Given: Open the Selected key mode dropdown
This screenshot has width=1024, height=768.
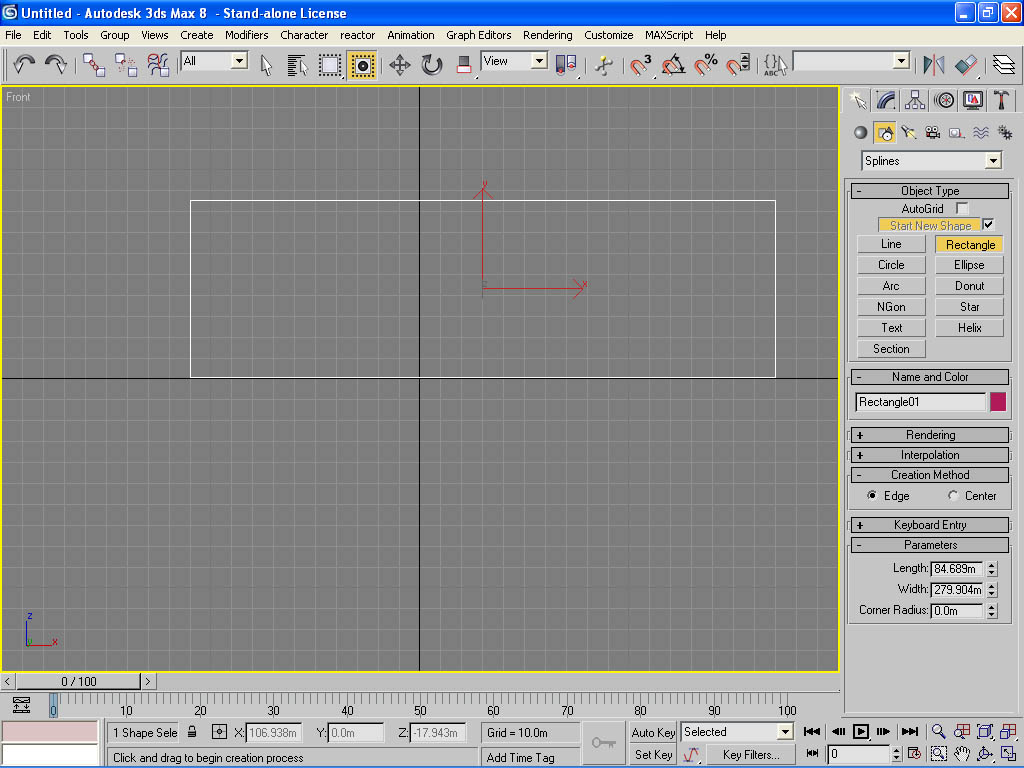Looking at the screenshot, I should (x=737, y=731).
